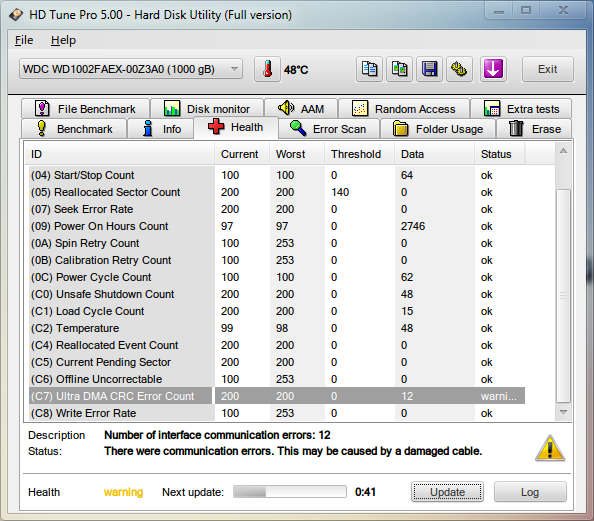Click the Data column header

tap(435, 154)
